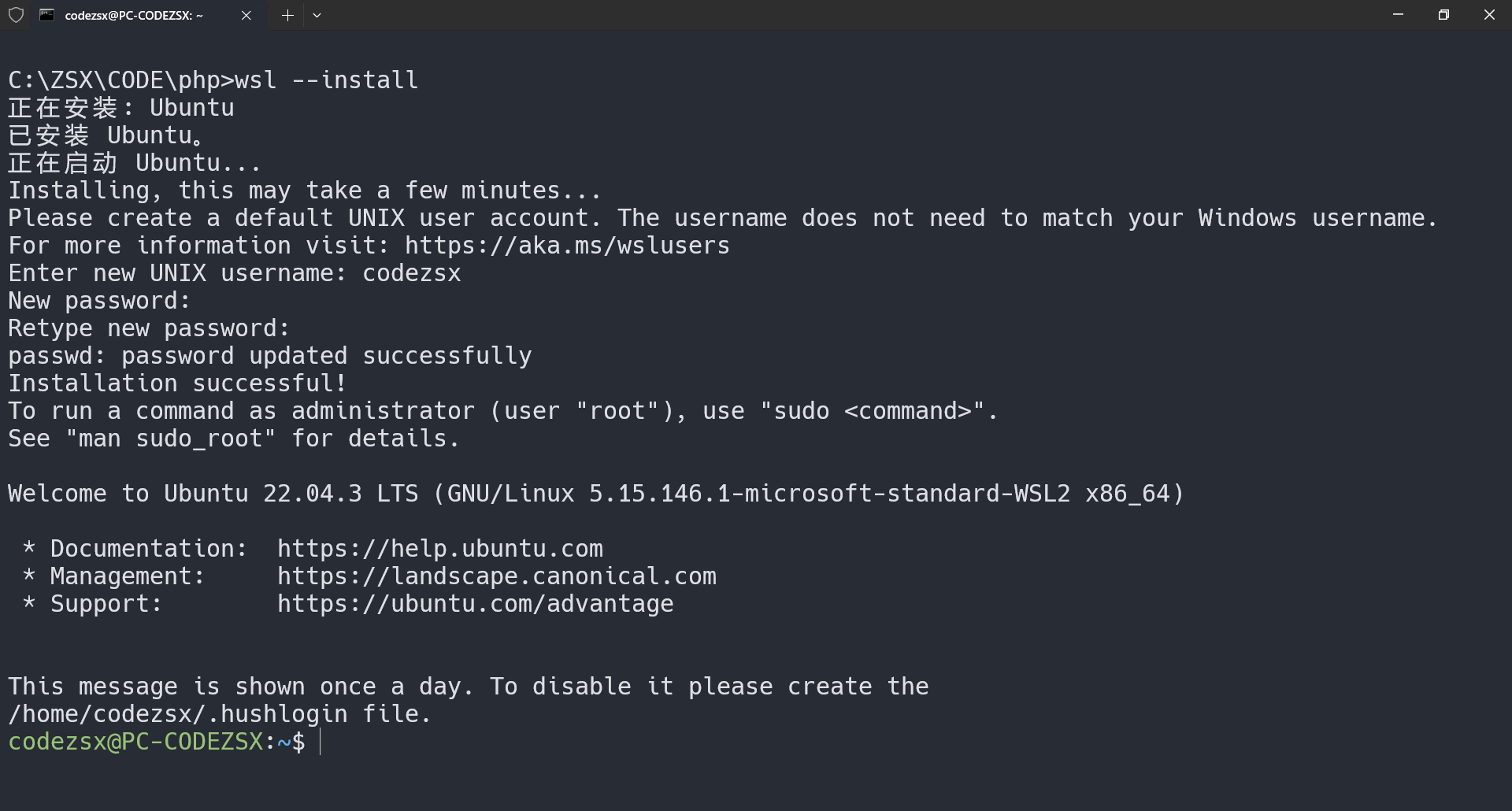Image resolution: width=1512 pixels, height=811 pixels.
Task: Open the ubuntu.com/advantage support link
Action: 475,603
